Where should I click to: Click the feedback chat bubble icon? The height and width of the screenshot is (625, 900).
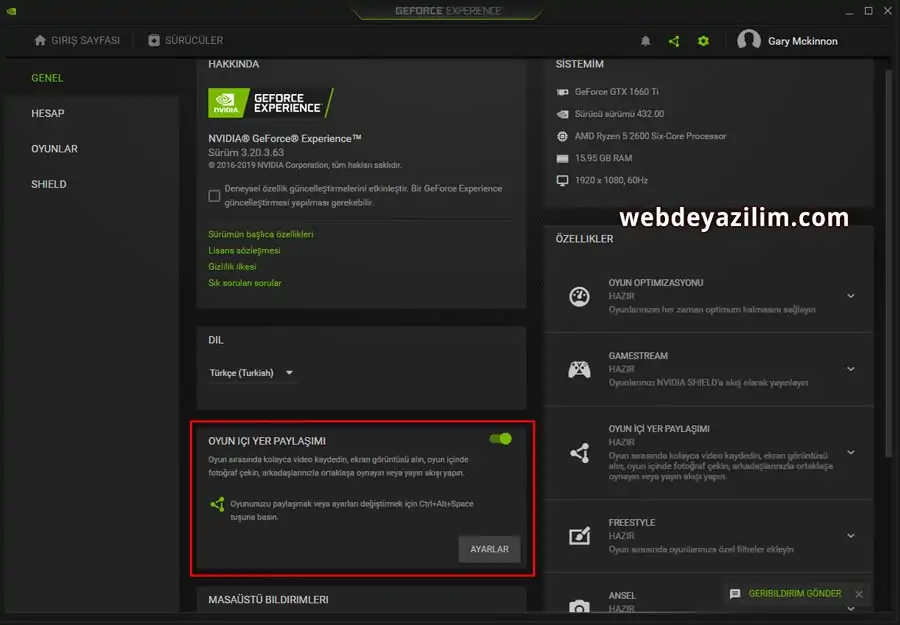735,594
